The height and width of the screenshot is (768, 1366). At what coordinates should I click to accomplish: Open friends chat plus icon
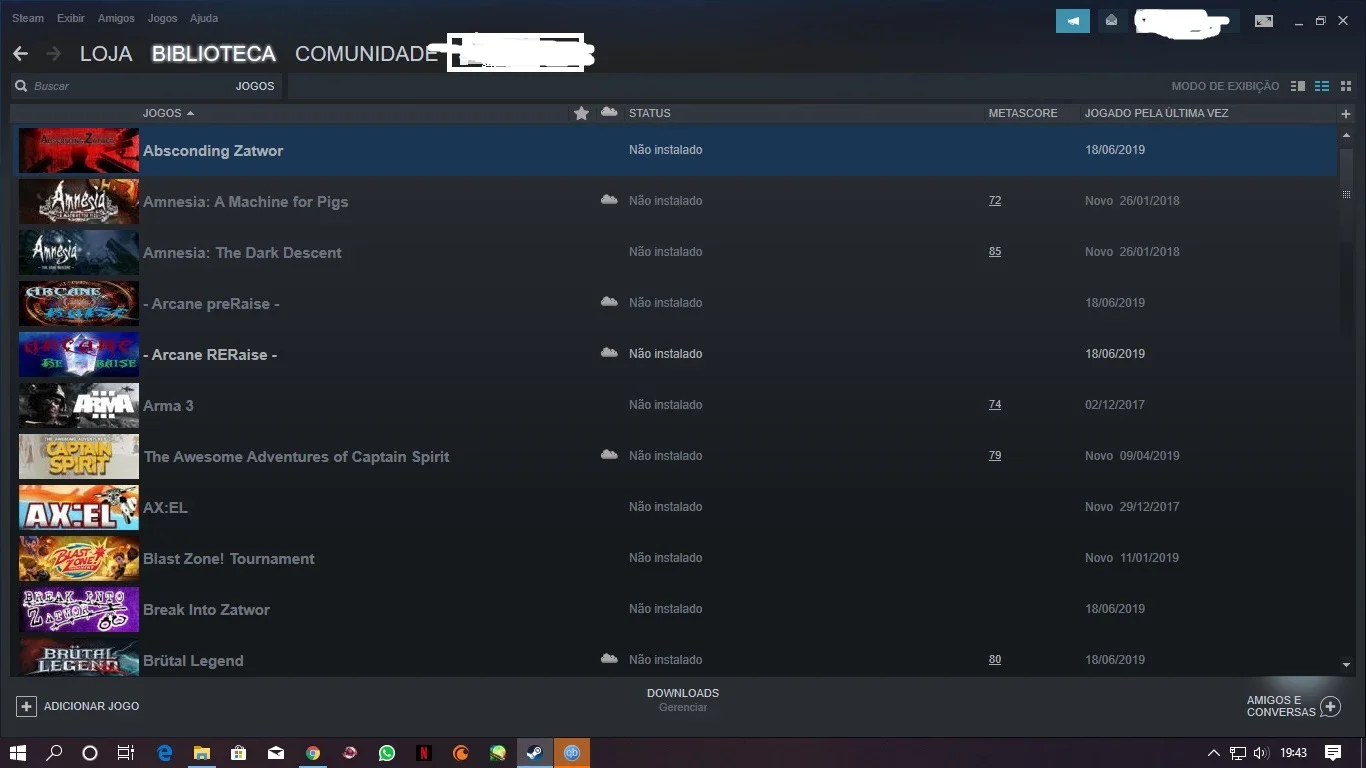pos(1330,707)
